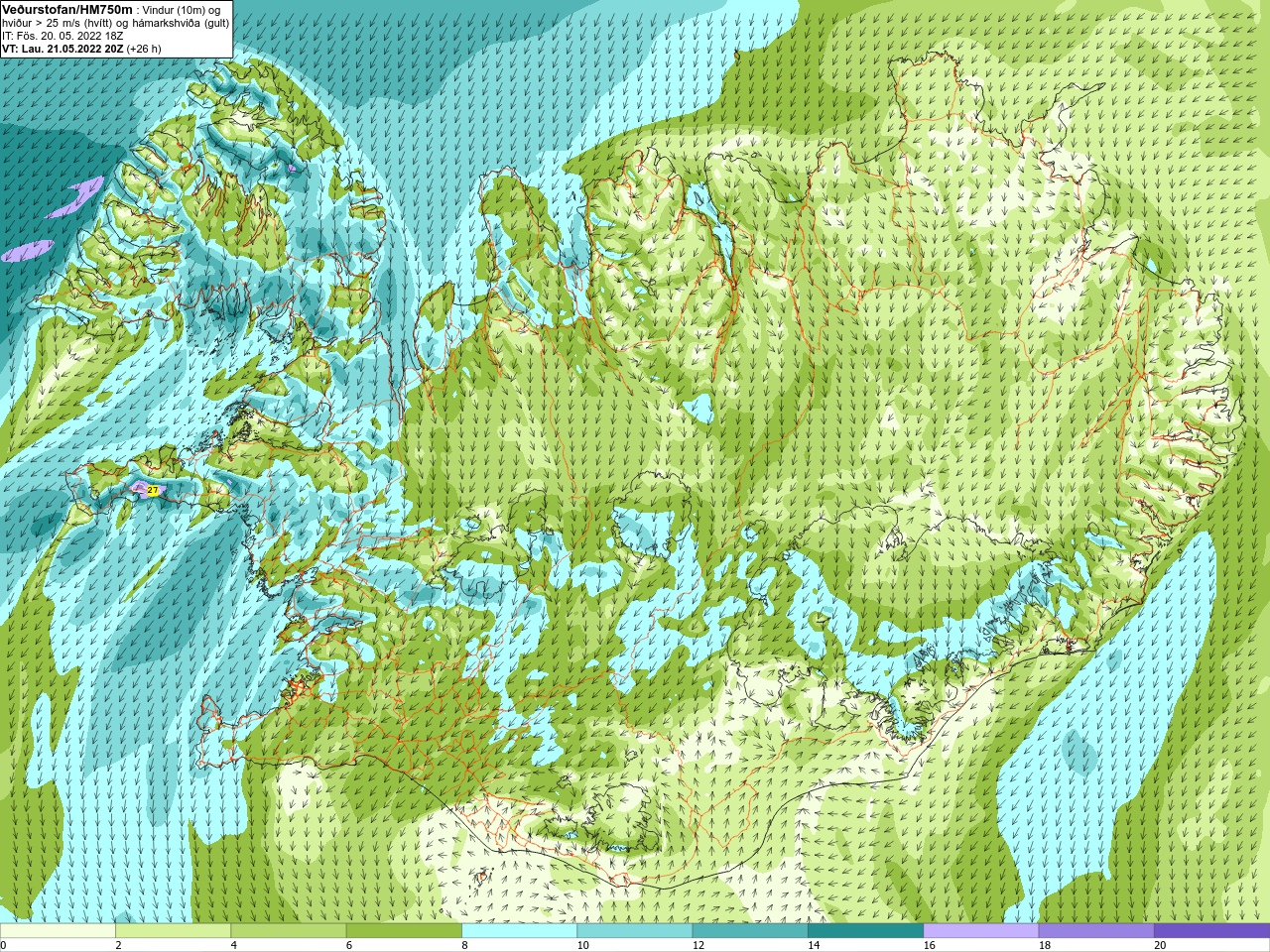Click the legend scale label 6

(x=348, y=945)
